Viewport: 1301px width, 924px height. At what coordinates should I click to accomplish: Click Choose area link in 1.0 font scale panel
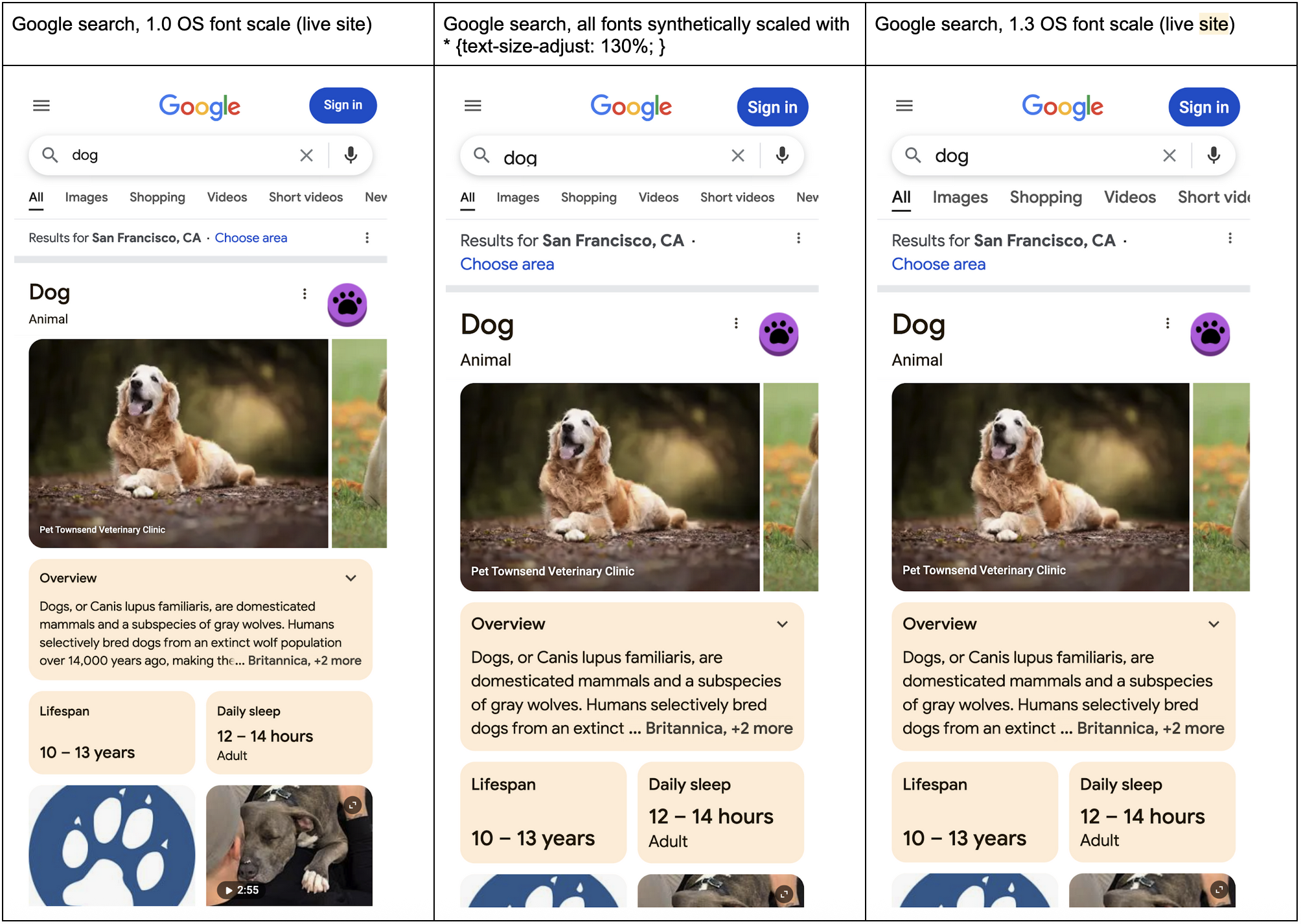tap(251, 238)
